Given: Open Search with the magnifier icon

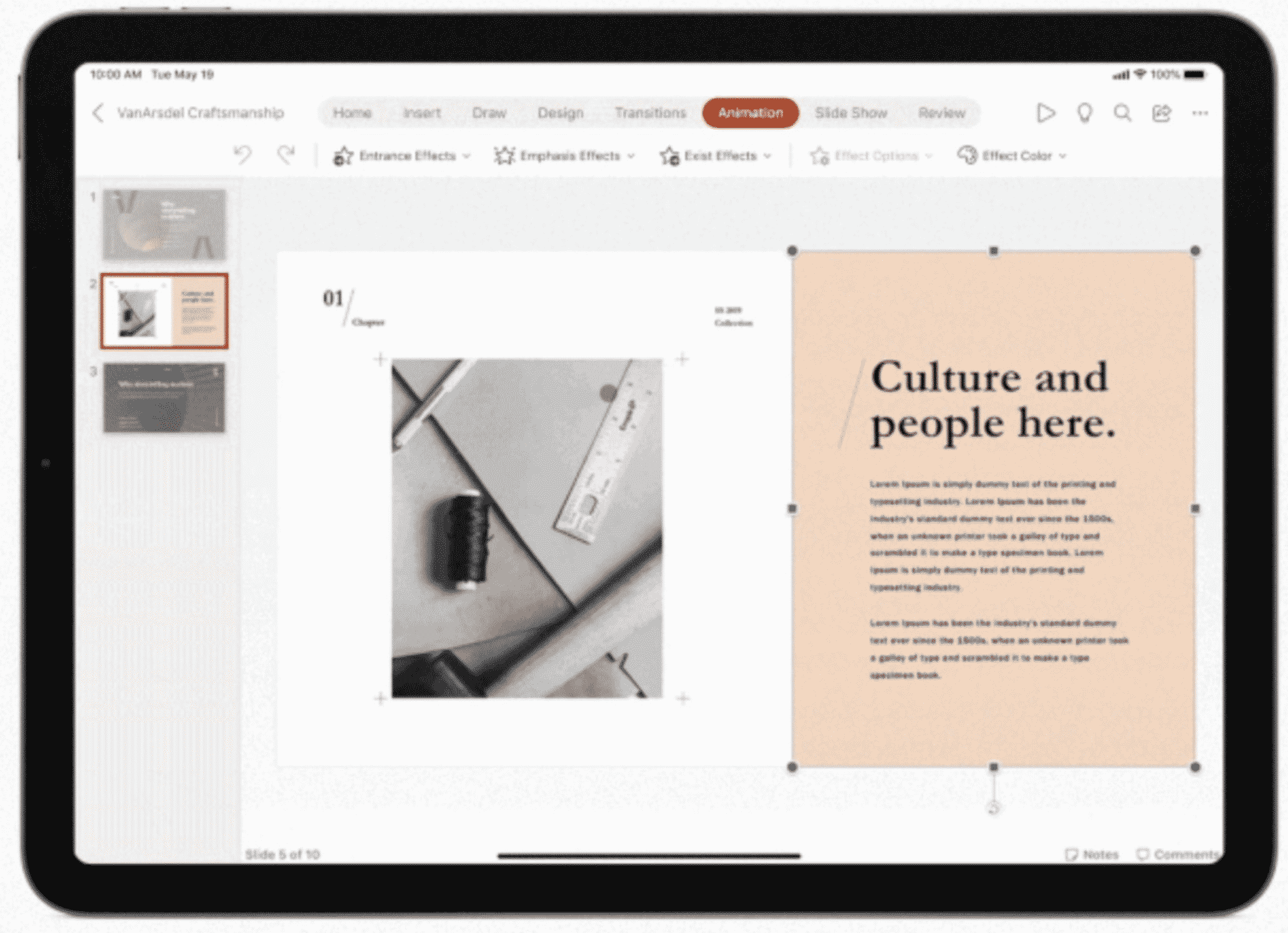Looking at the screenshot, I should pos(1123,113).
